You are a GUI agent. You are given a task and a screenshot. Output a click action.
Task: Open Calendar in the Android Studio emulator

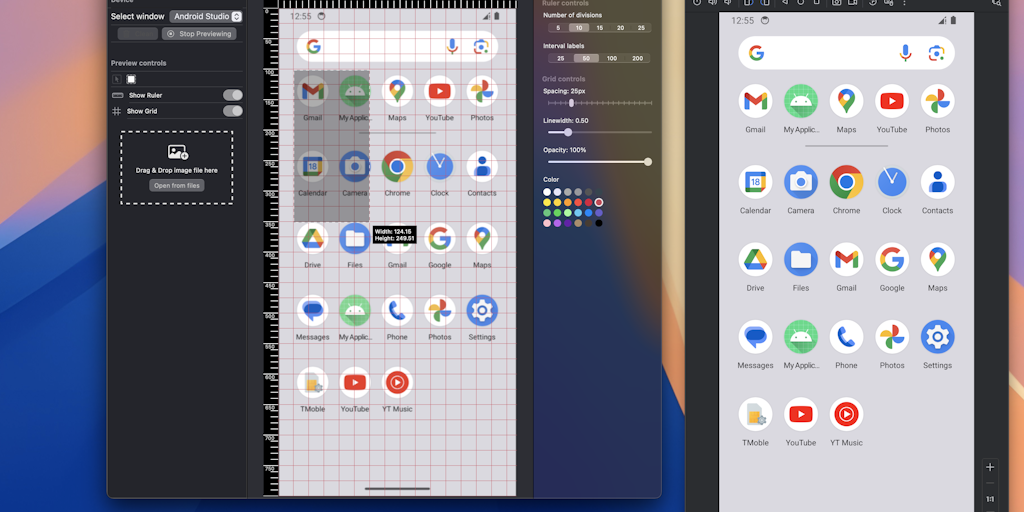click(x=755, y=182)
